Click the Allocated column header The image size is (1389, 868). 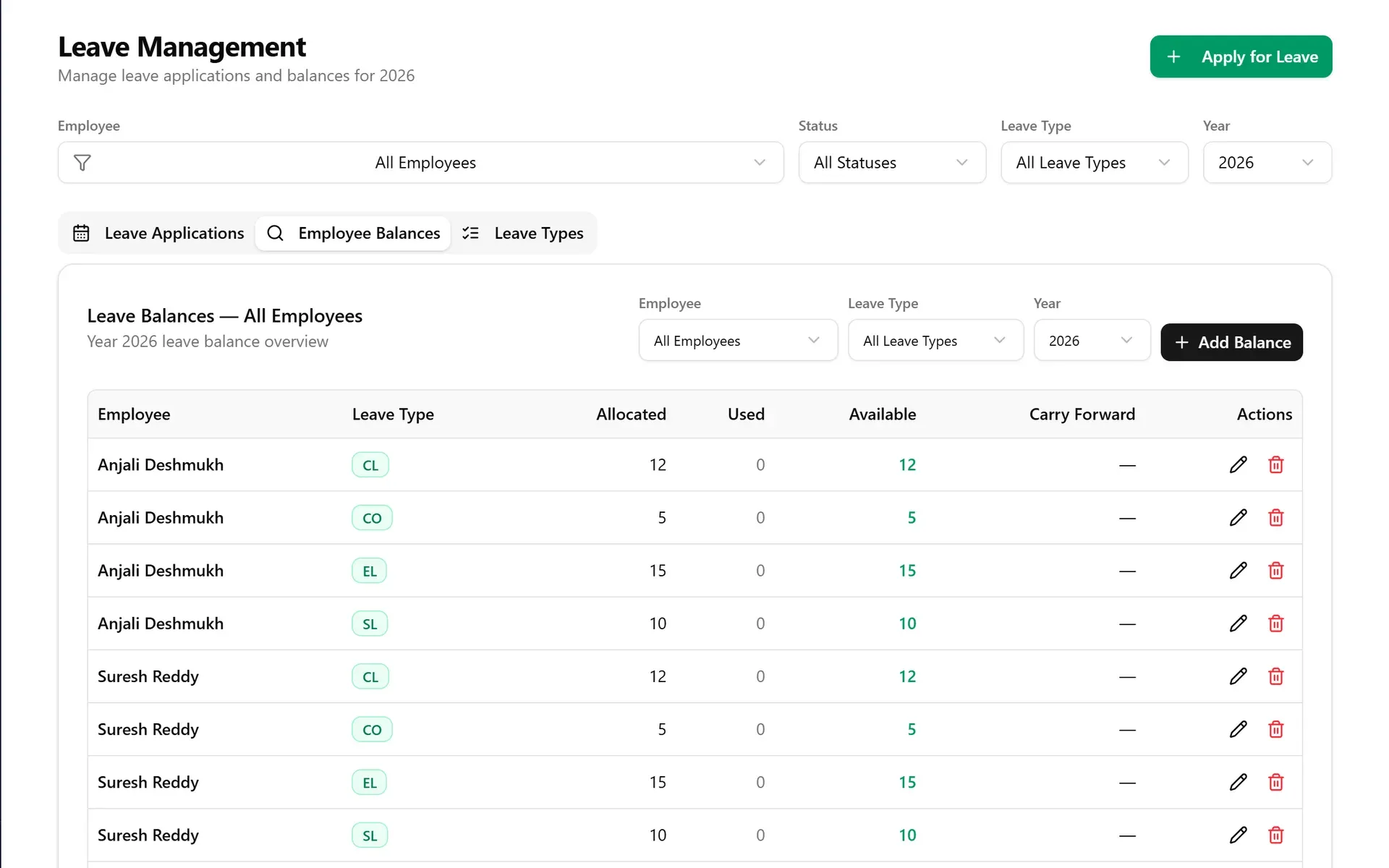point(631,414)
